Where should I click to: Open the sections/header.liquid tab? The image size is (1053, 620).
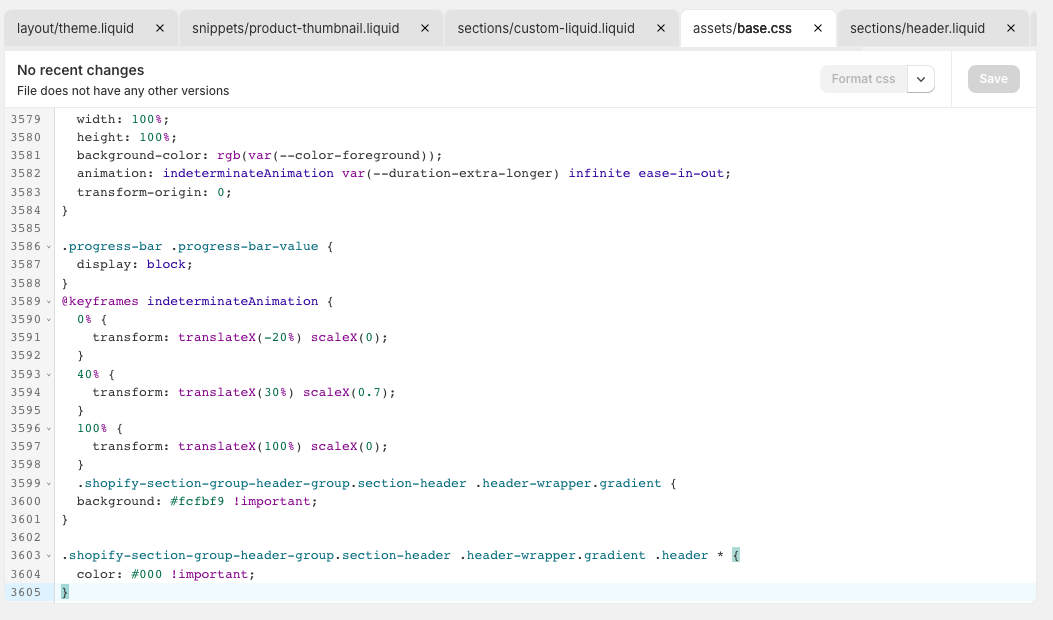point(917,28)
